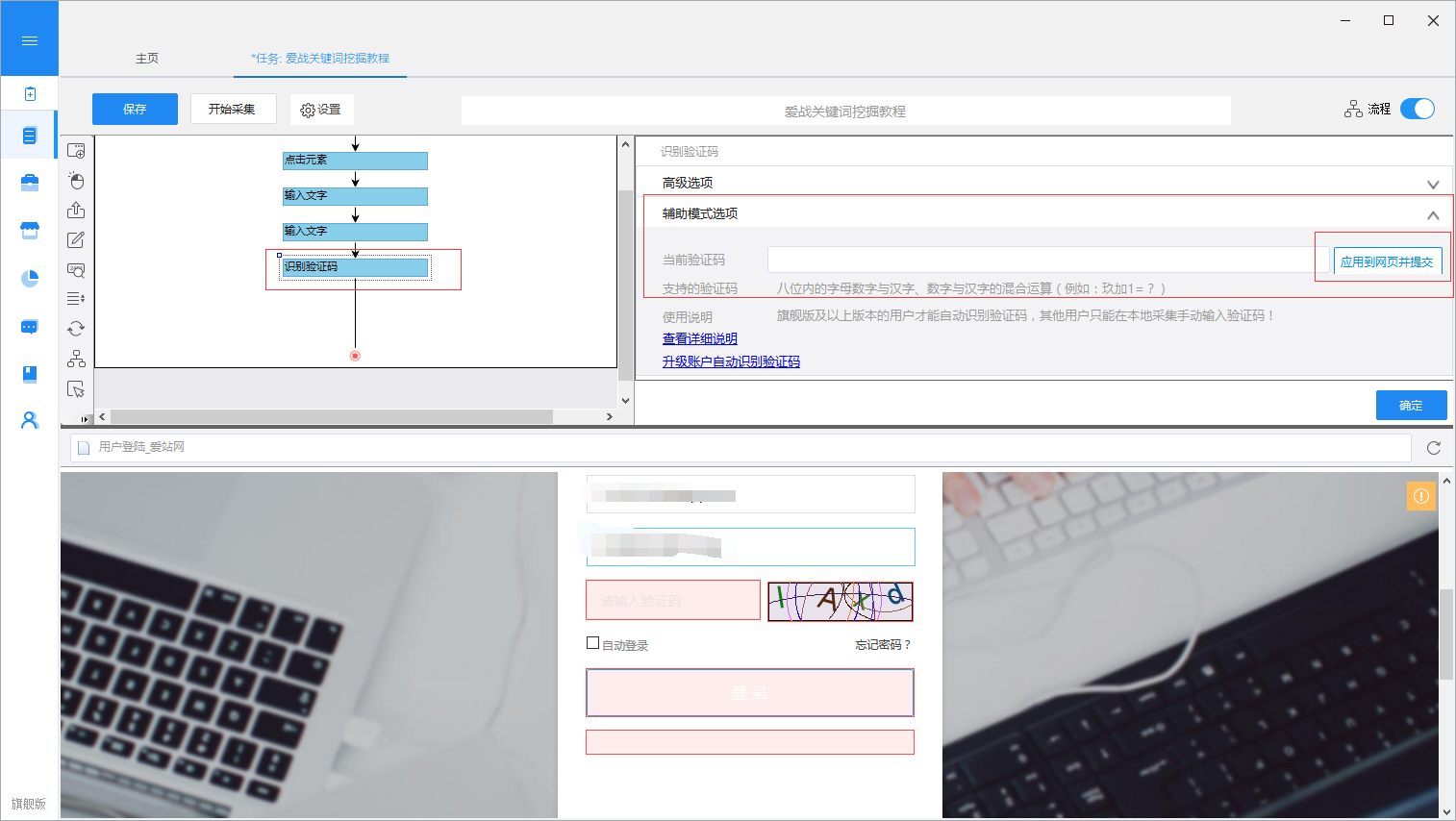The height and width of the screenshot is (821, 1456).
Task: Click the scroll right arrow under canvas
Action: 609,417
